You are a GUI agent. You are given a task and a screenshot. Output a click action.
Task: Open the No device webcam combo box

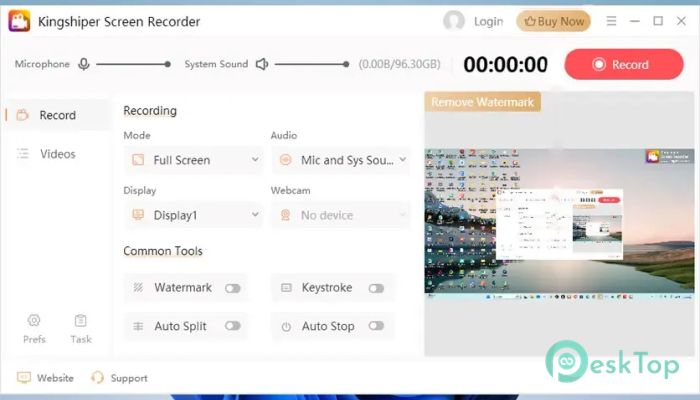[341, 215]
